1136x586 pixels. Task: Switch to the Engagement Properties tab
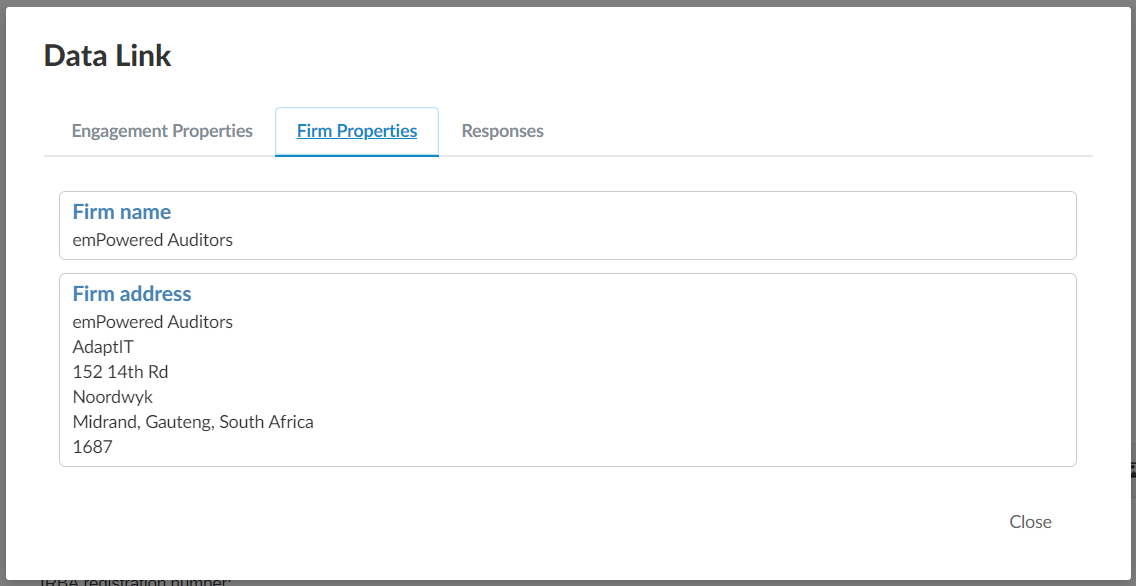162,131
